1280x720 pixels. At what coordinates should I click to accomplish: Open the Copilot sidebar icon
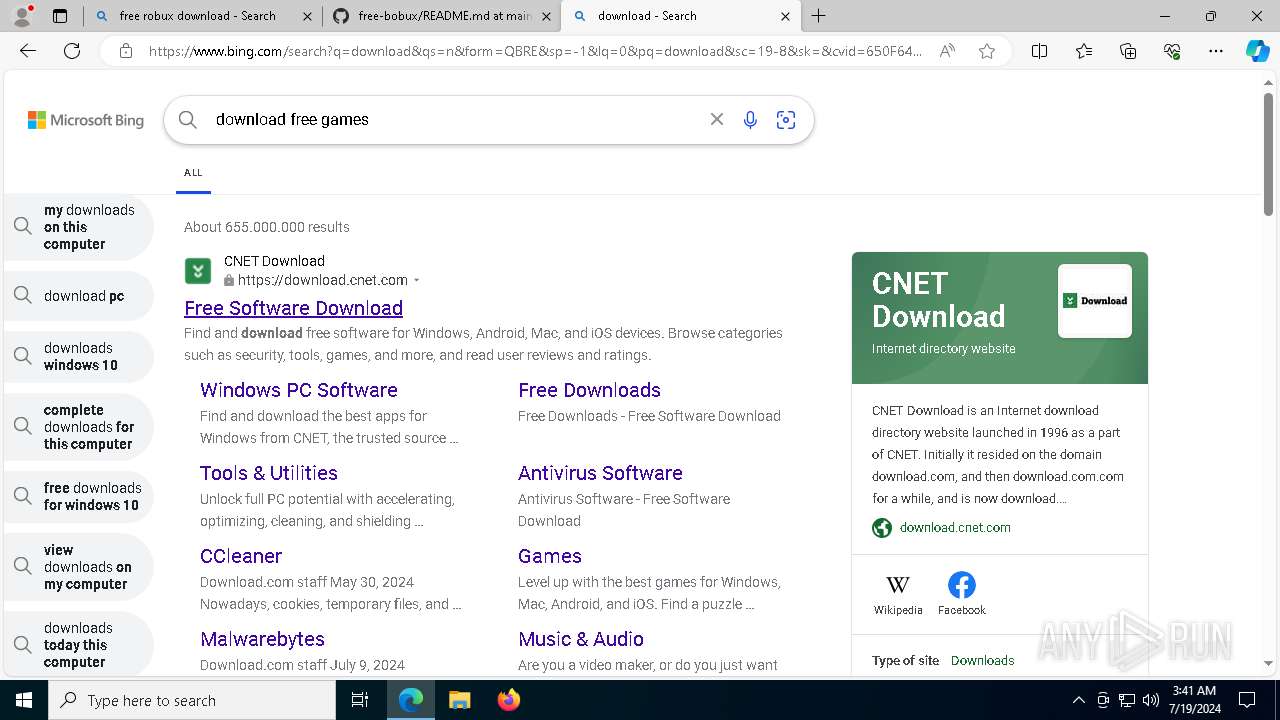click(x=1257, y=51)
